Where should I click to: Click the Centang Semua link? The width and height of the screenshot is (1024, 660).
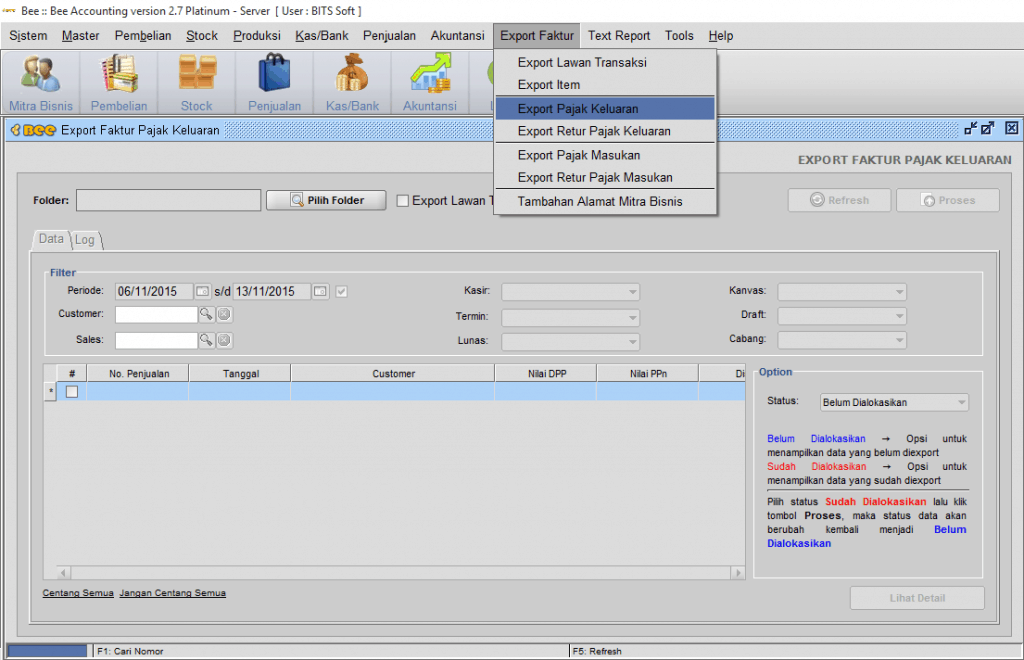(x=78, y=593)
